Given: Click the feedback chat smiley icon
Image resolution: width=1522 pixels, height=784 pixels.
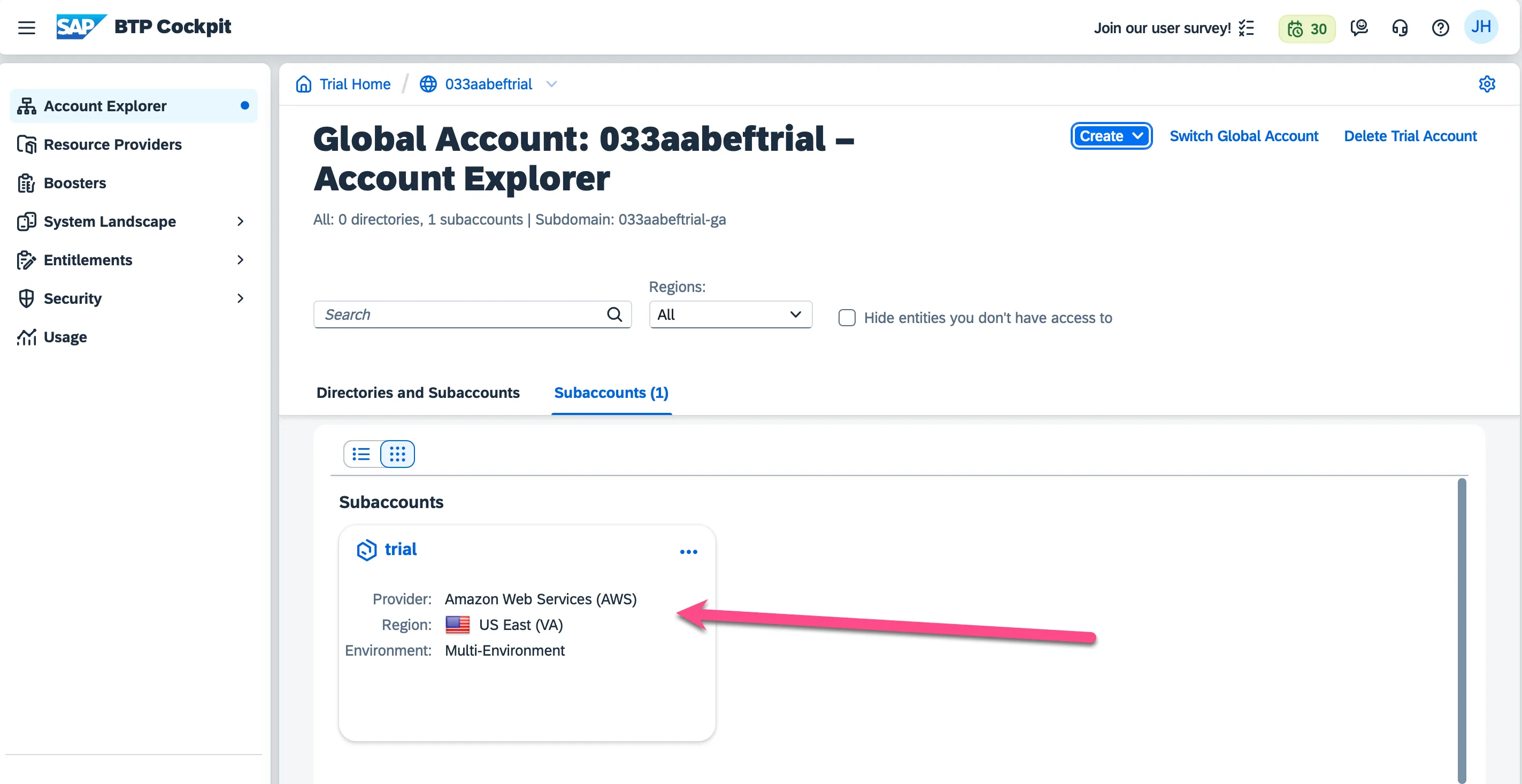Looking at the screenshot, I should 1358,28.
